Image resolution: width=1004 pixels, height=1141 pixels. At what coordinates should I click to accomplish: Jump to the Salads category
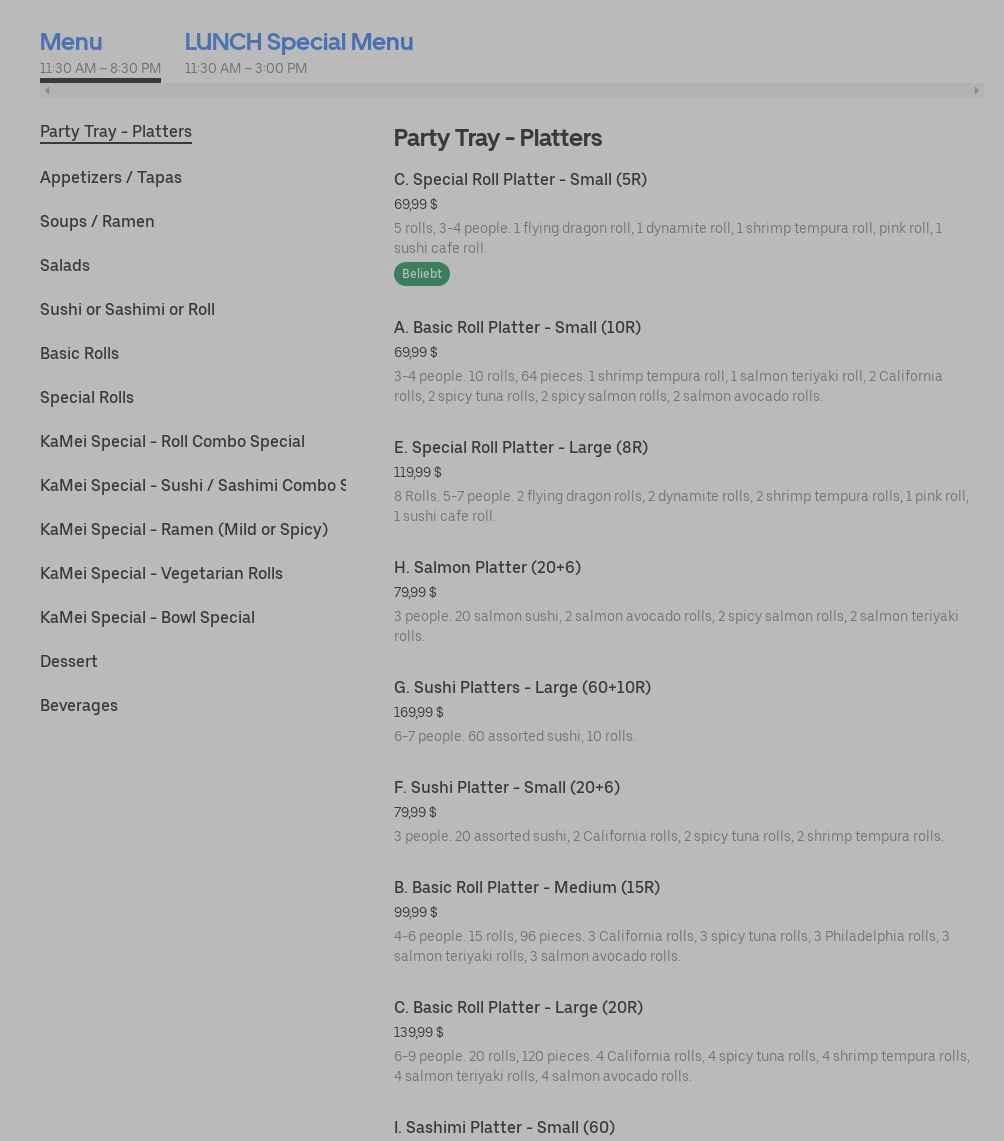65,265
